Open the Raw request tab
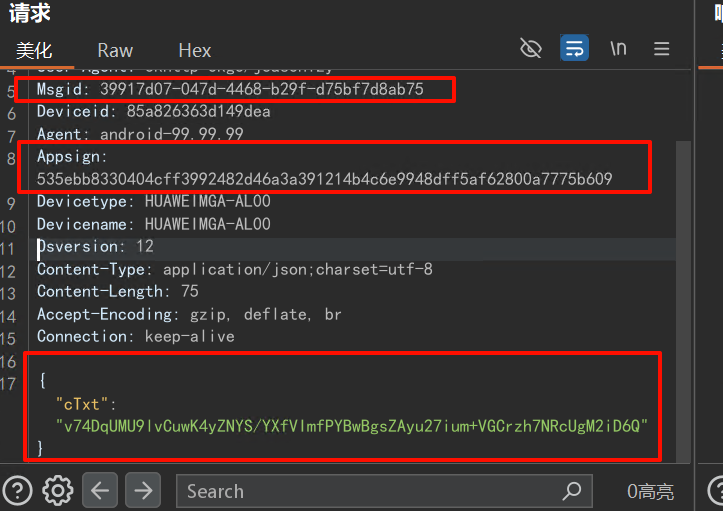 [x=115, y=50]
